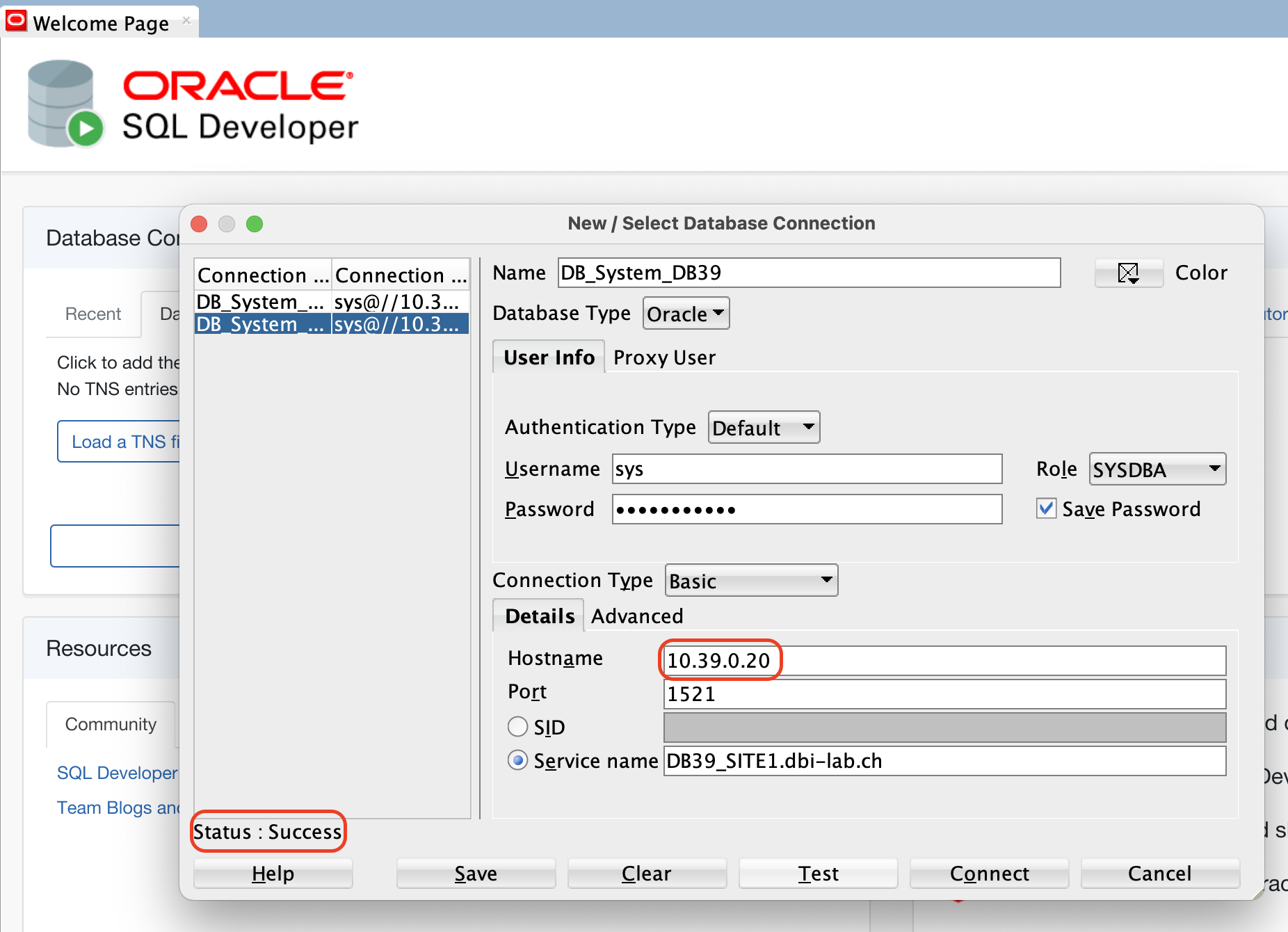Open the Database Type dropdown
Screen dimensions: 1288x932
click(686, 314)
